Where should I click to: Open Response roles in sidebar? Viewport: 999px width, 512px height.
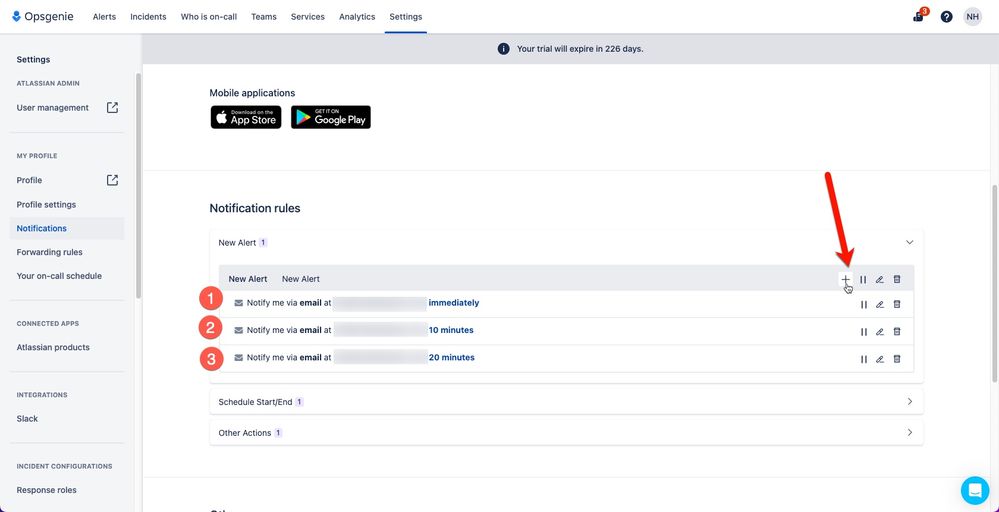click(47, 490)
